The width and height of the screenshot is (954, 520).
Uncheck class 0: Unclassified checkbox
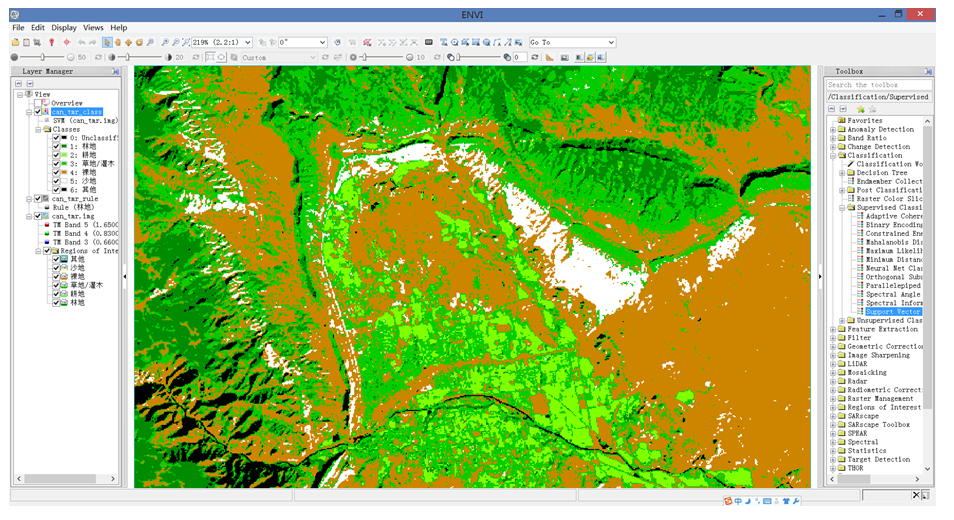coord(56,138)
